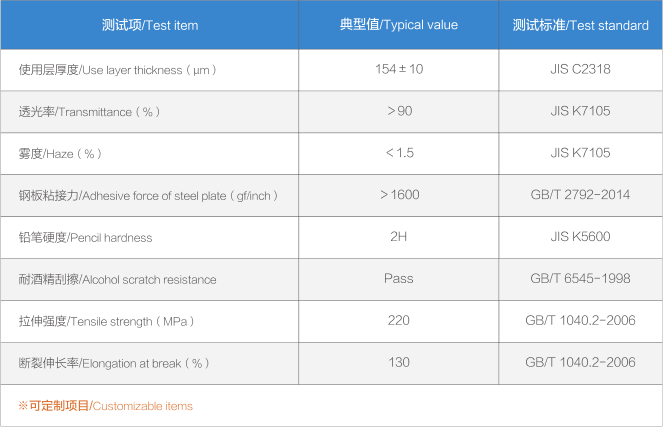Screen dimensions: 664x428
Task: Select the JIS C2318 standard cell
Action: coord(580,69)
